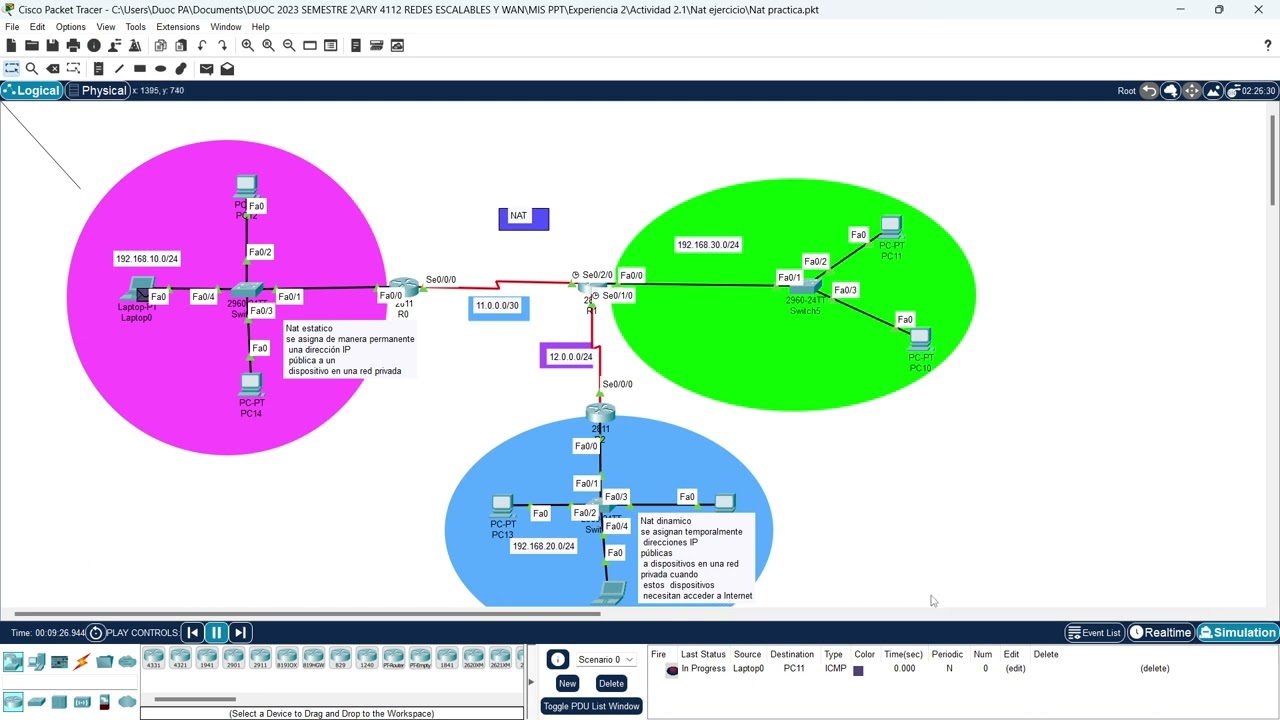
Task: Switch to the Physical workspace view
Action: click(97, 91)
